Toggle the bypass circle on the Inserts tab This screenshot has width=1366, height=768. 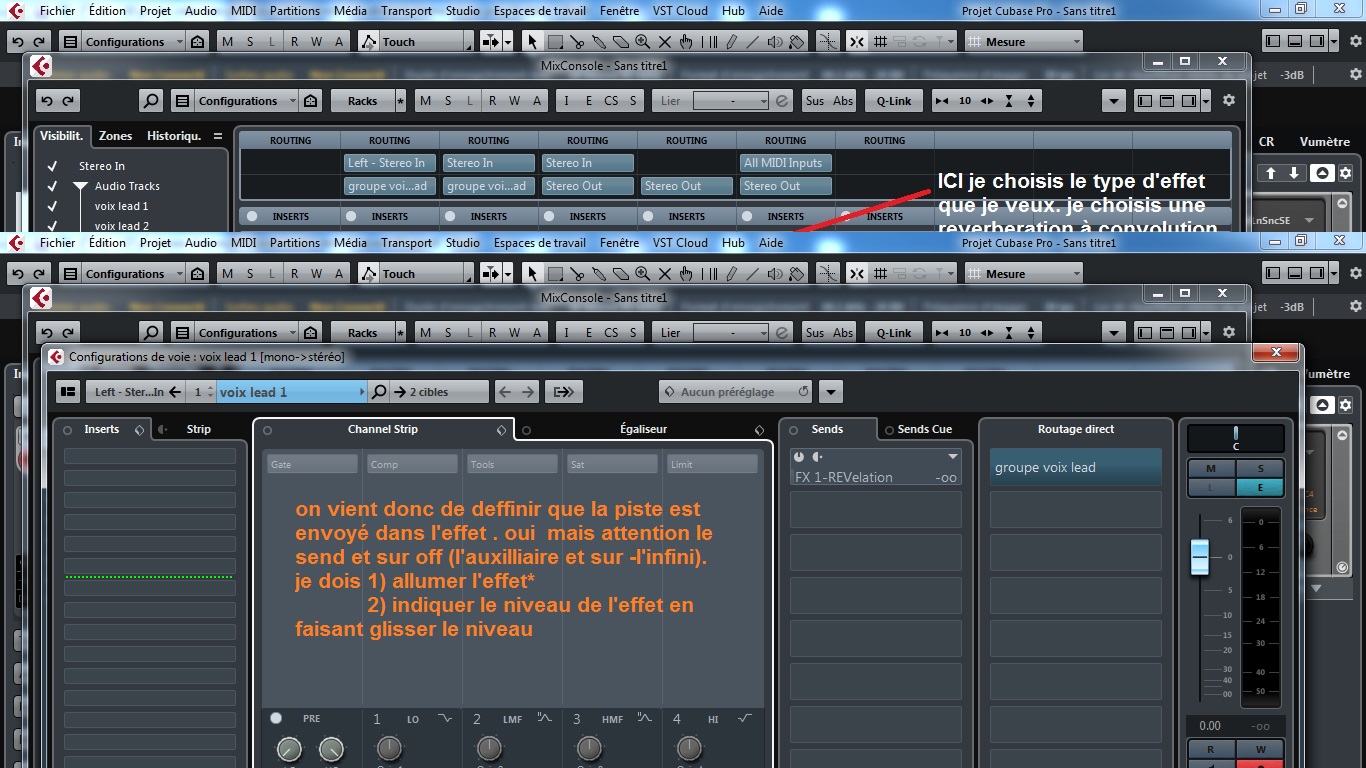68,430
